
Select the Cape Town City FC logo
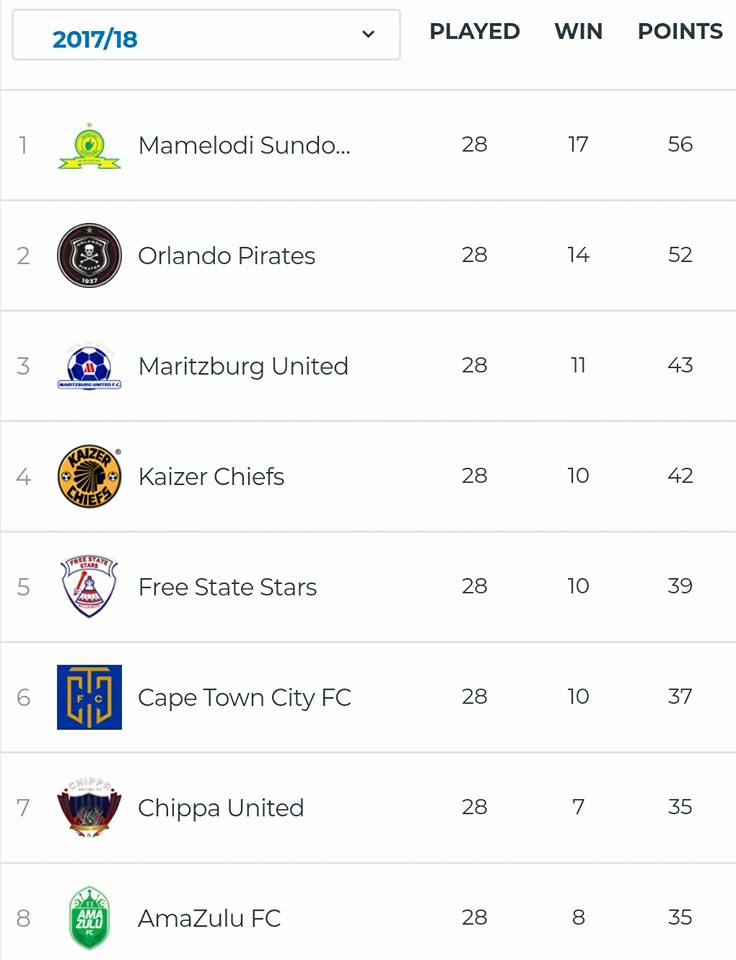point(89,697)
